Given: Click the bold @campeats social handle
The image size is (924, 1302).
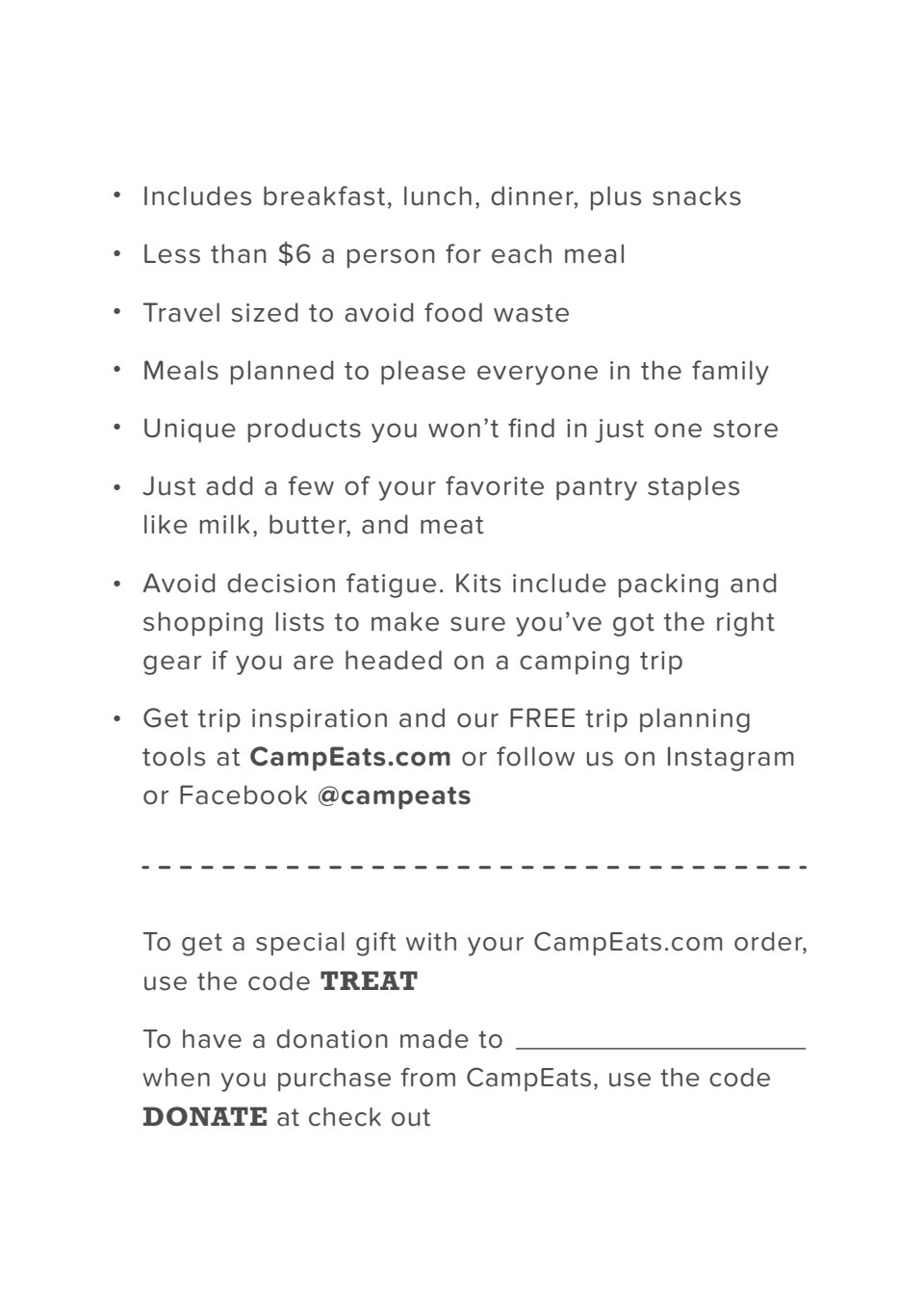Looking at the screenshot, I should click(x=394, y=795).
